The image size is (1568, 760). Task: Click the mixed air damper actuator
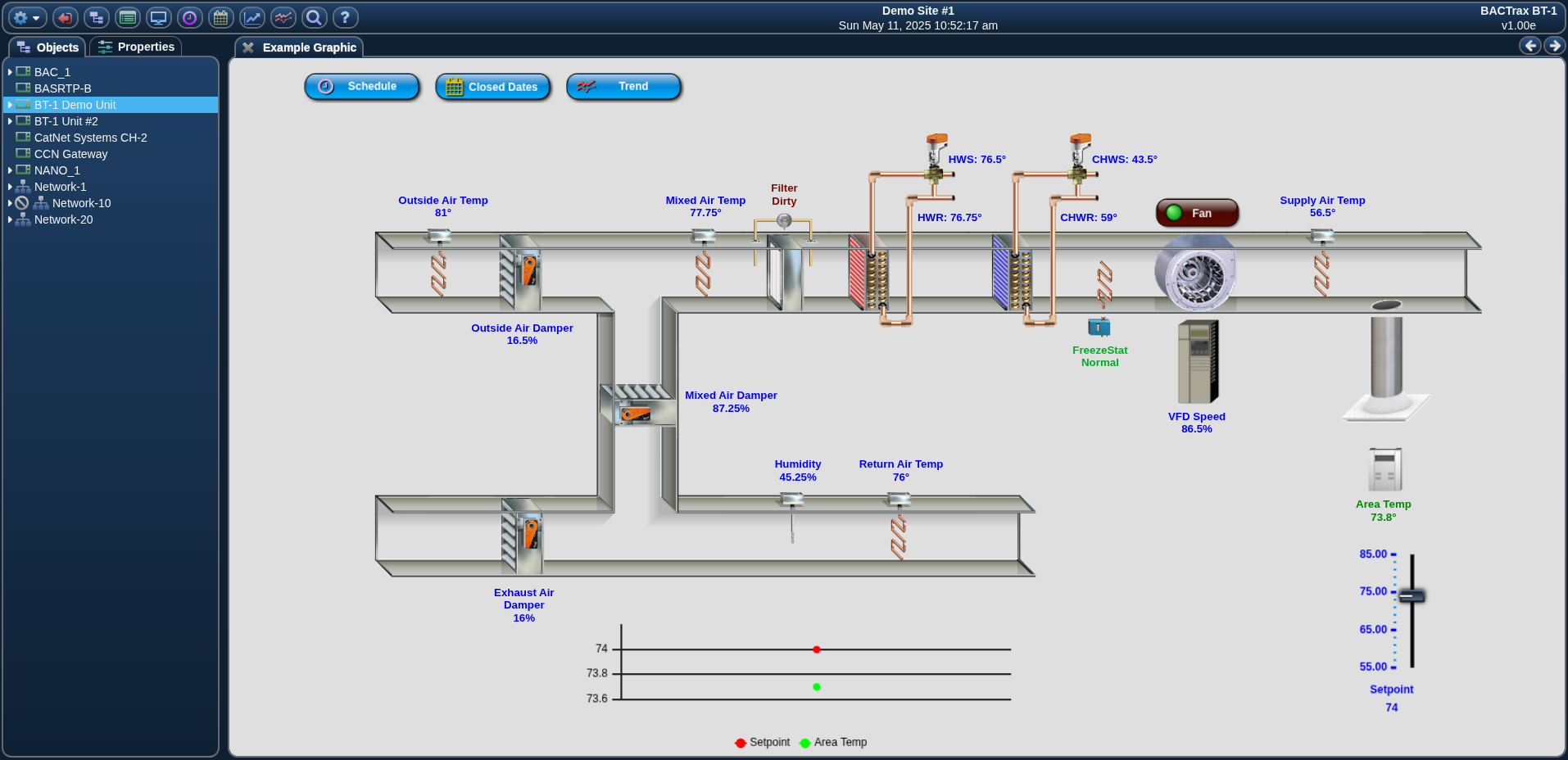click(x=636, y=414)
